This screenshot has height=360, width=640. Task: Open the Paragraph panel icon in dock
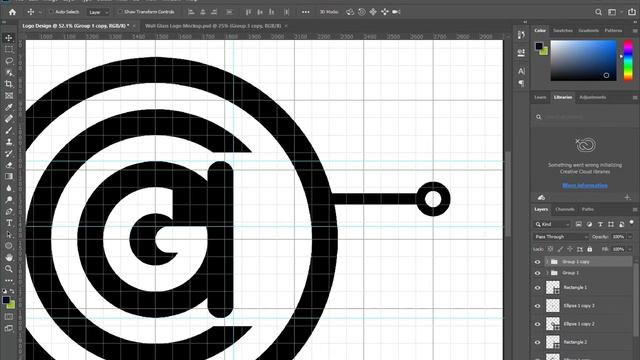click(521, 83)
